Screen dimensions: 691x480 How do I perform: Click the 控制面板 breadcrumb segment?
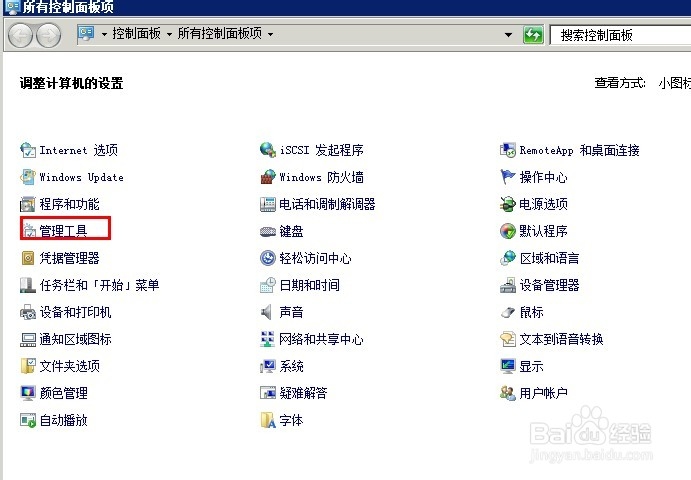tap(136, 33)
